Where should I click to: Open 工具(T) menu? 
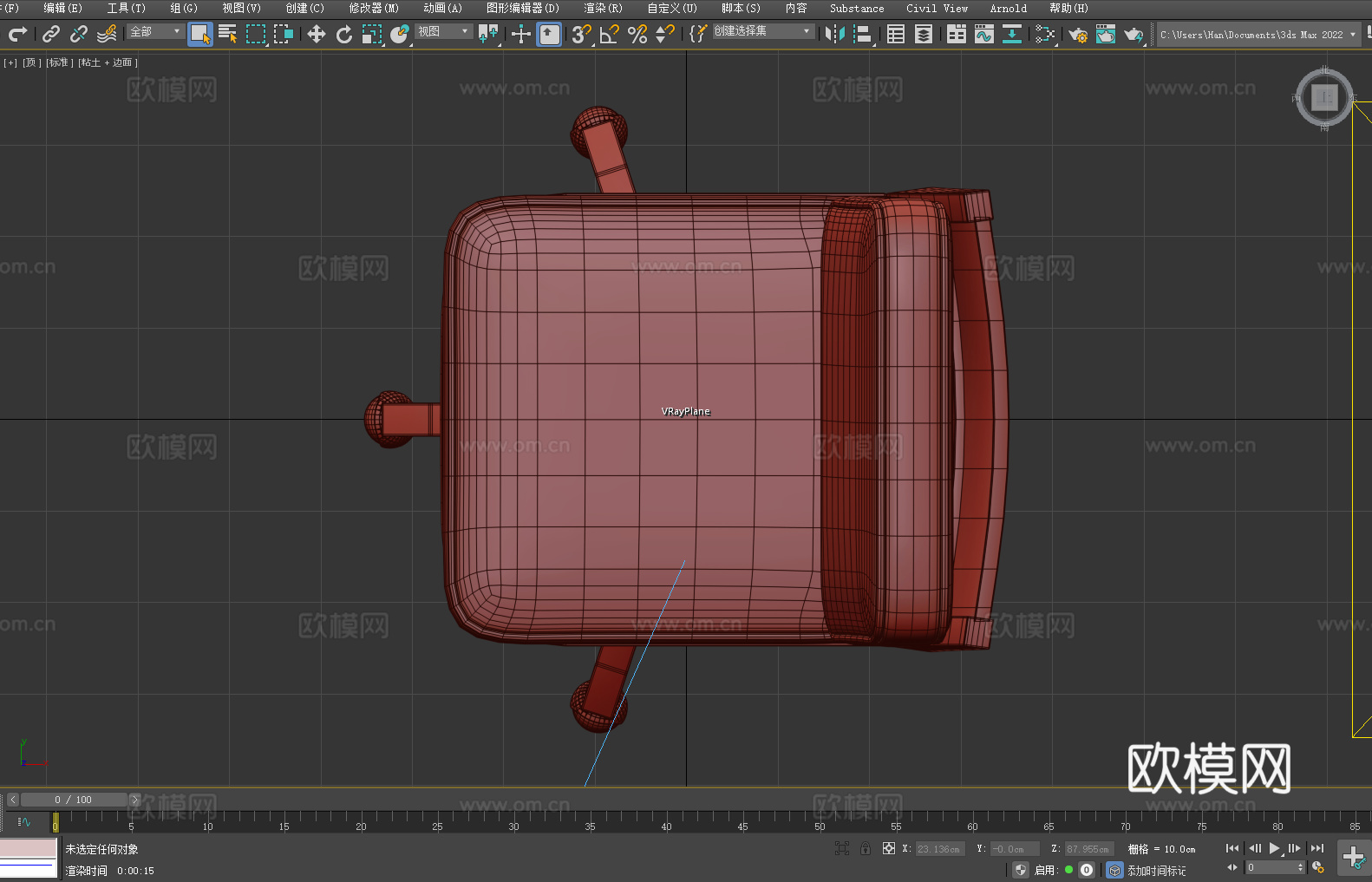coord(126,8)
